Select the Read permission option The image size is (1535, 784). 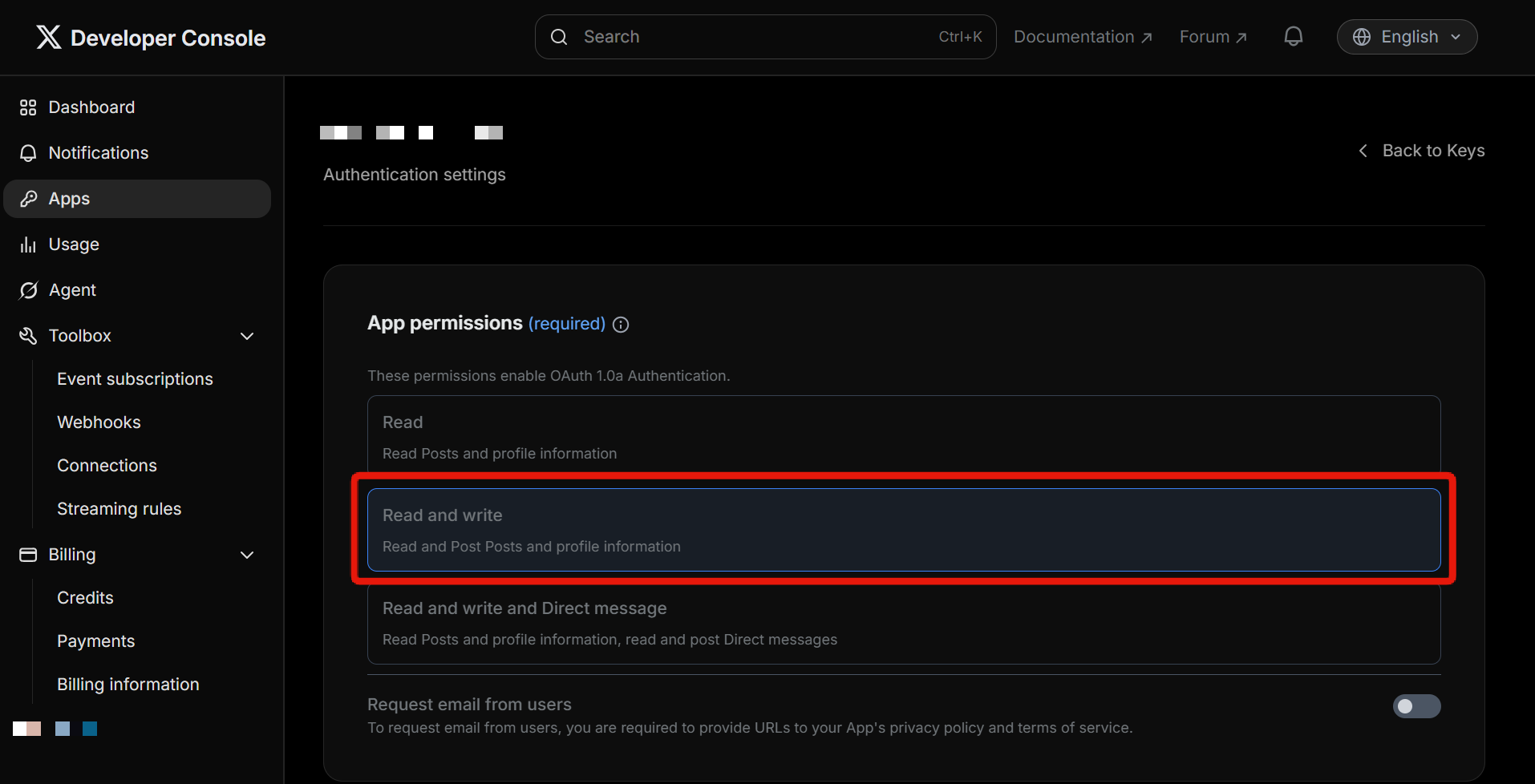point(904,437)
